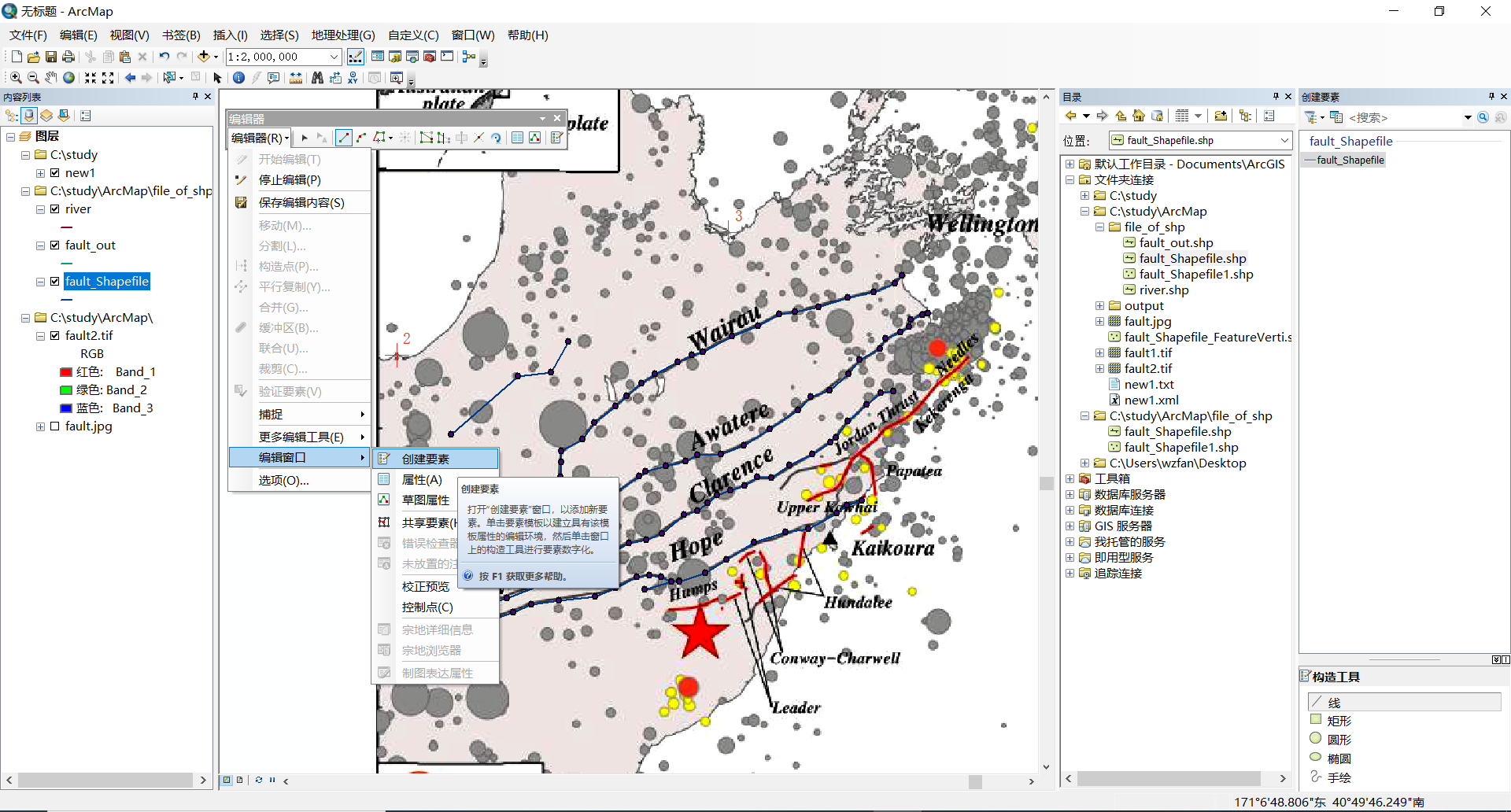Click the red Band_1 color swatch

point(66,372)
